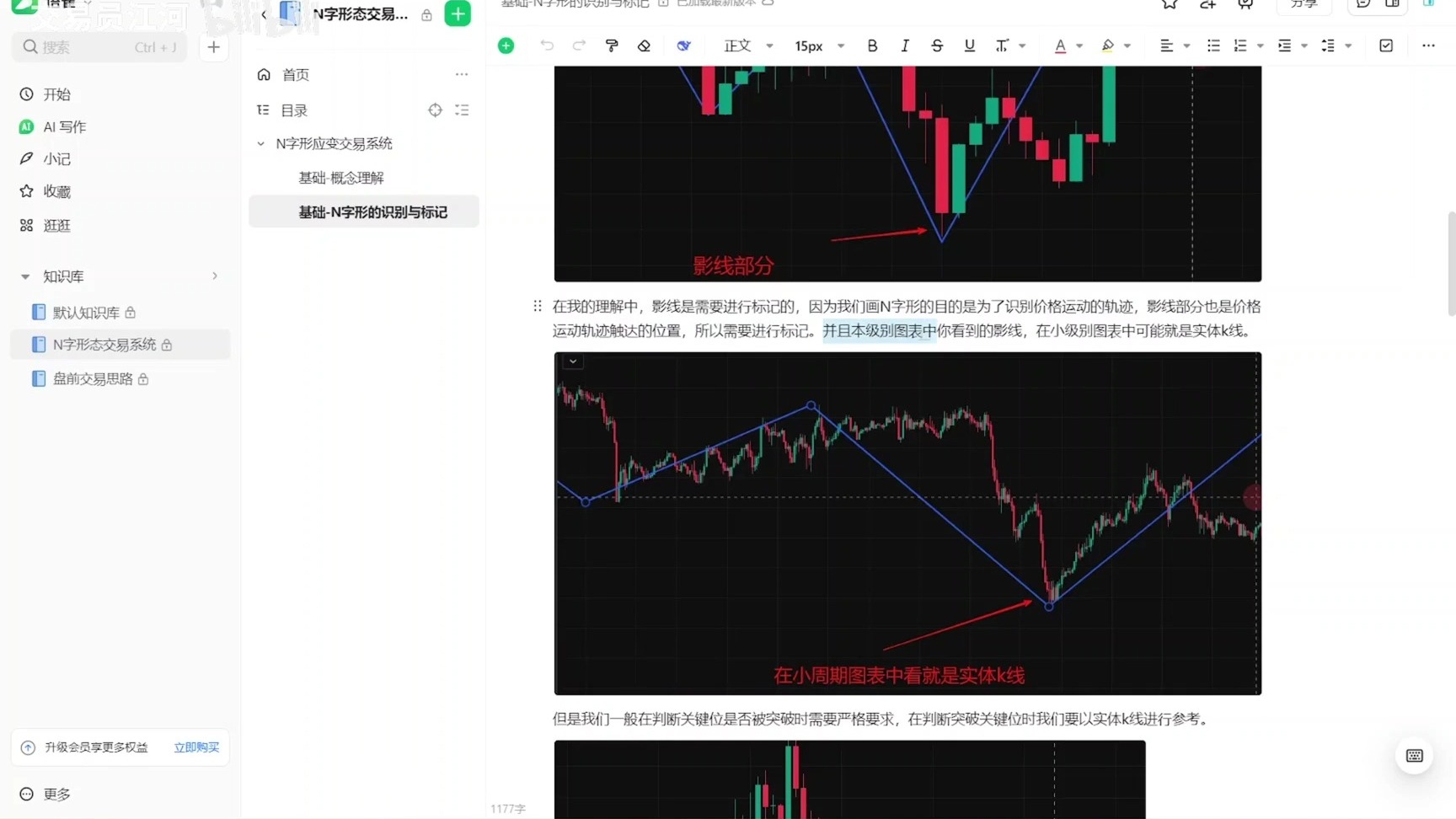Open the comments icon at top right
The width and height of the screenshot is (1456, 819).
pos(1363,4)
